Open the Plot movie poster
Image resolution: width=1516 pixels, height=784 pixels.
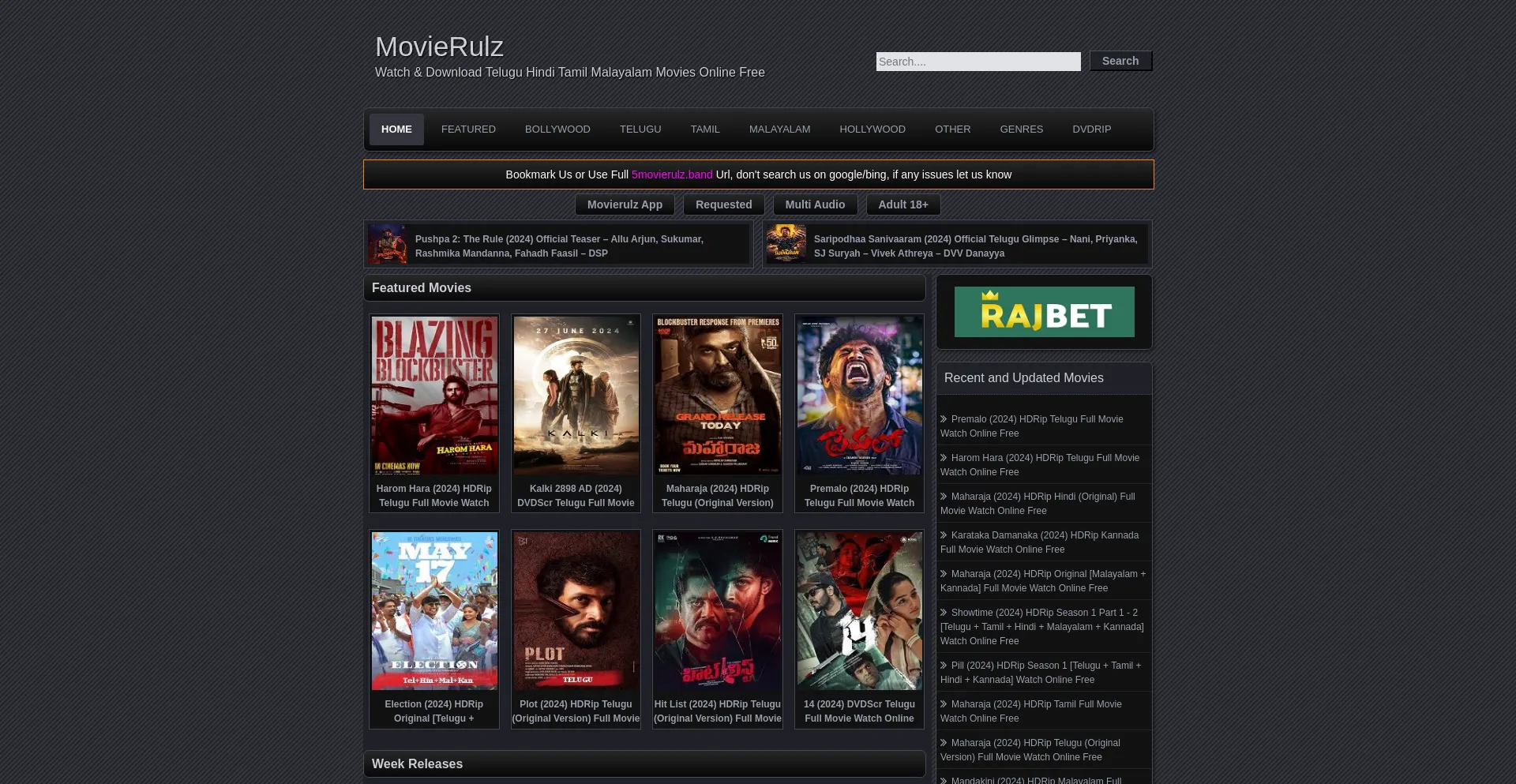[576, 611]
